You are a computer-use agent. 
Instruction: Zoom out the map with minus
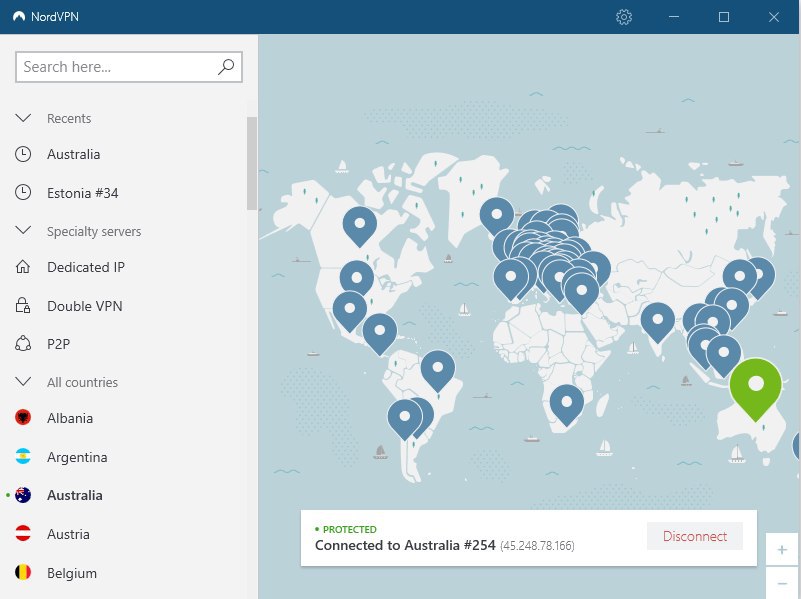782,583
